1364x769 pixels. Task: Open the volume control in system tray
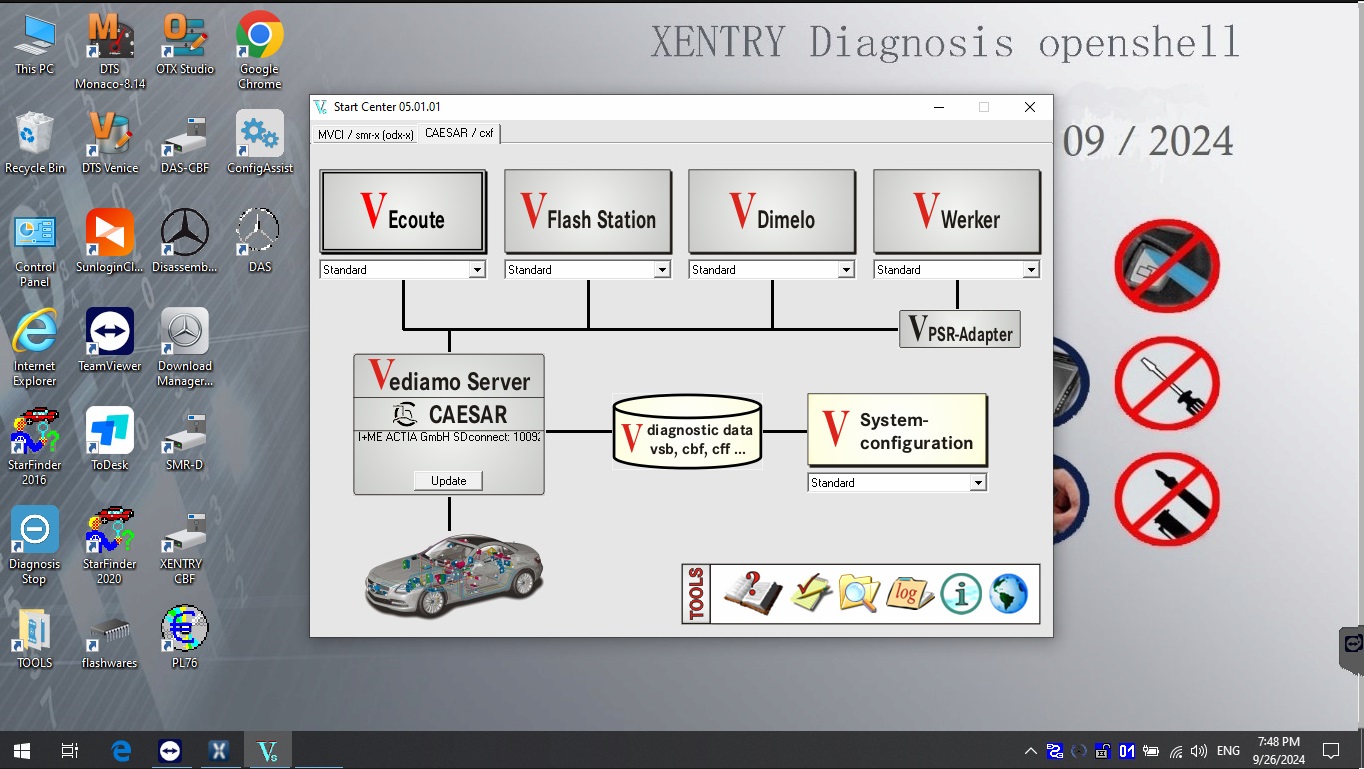pos(1199,751)
